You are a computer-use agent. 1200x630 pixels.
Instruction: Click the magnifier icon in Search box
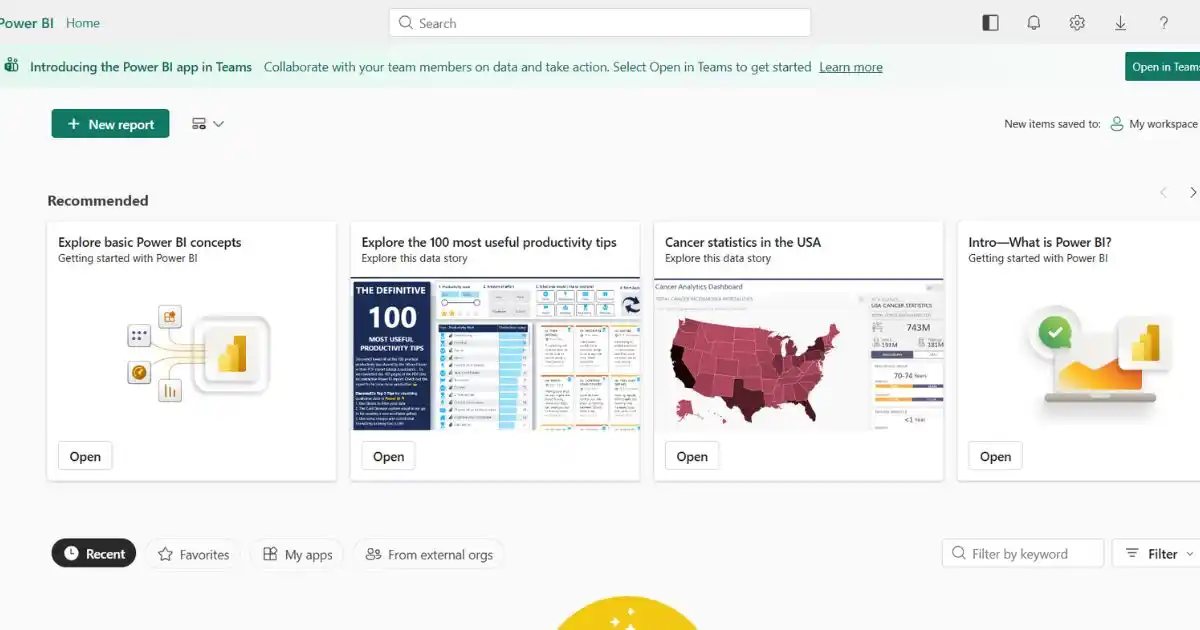(x=406, y=23)
